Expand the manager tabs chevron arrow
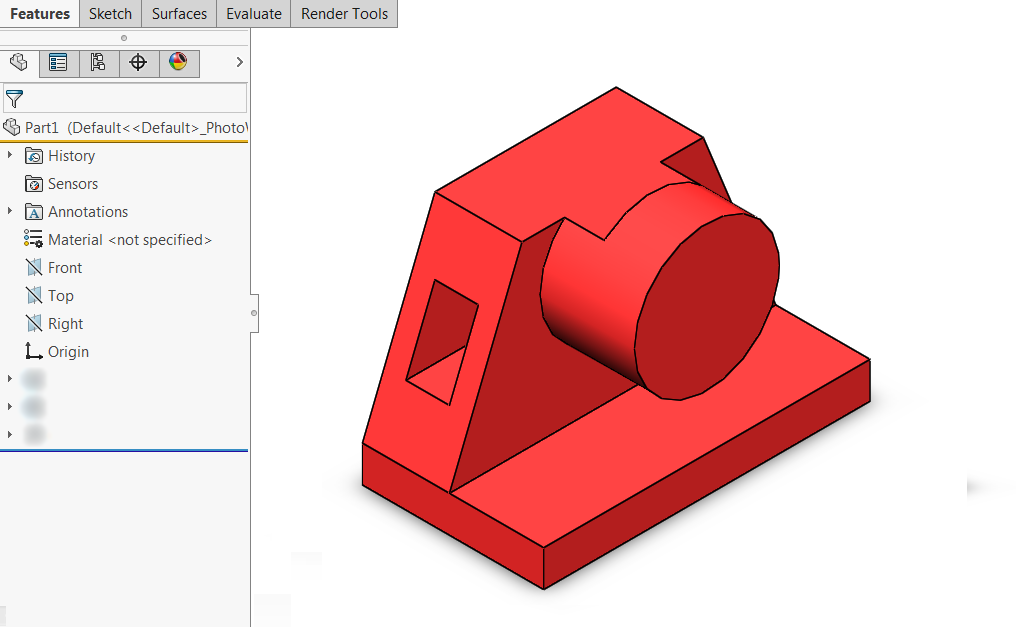The height and width of the screenshot is (627, 1016). (239, 62)
